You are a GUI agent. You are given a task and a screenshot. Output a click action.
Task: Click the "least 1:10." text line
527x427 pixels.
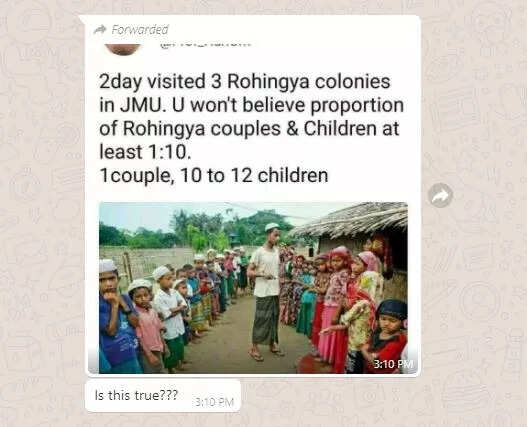145,152
